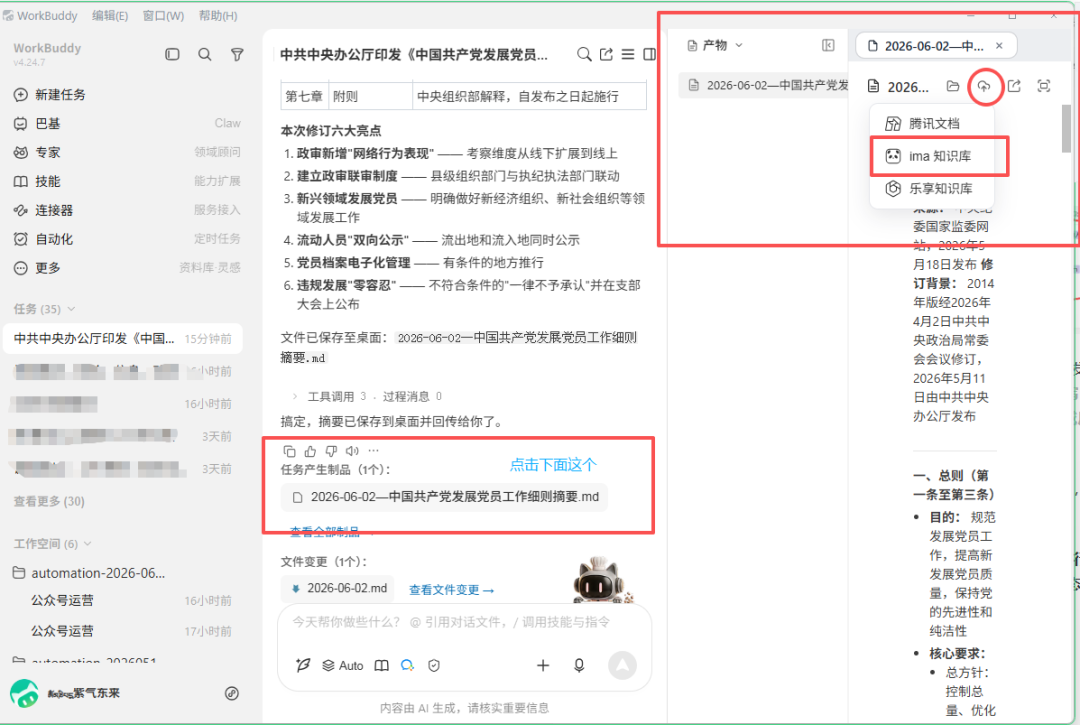Read the reply aloud with the speaker icon
This screenshot has width=1080, height=725.
352,451
